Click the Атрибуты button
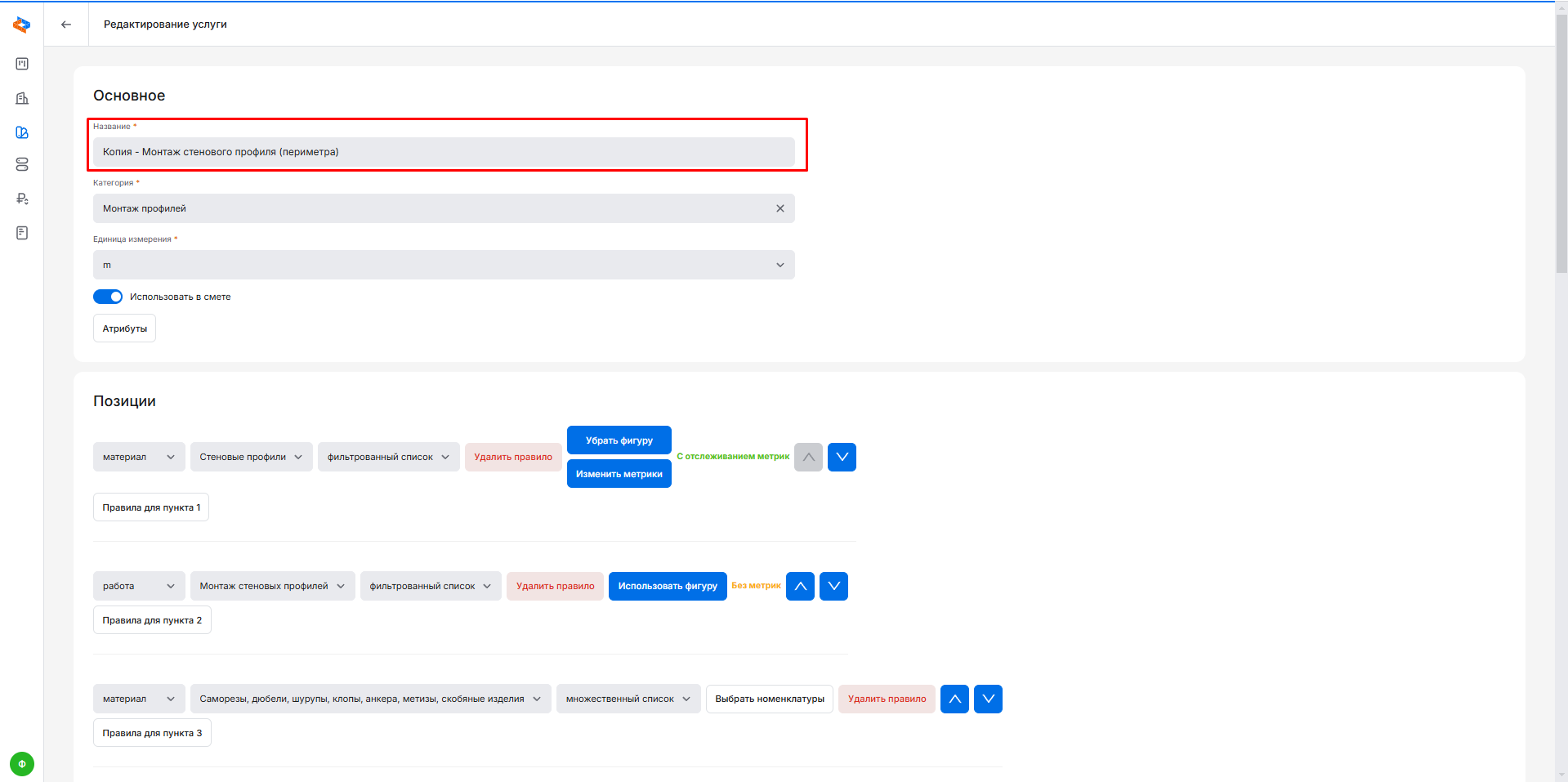Screen dimensions: 1568x782 (x=124, y=328)
